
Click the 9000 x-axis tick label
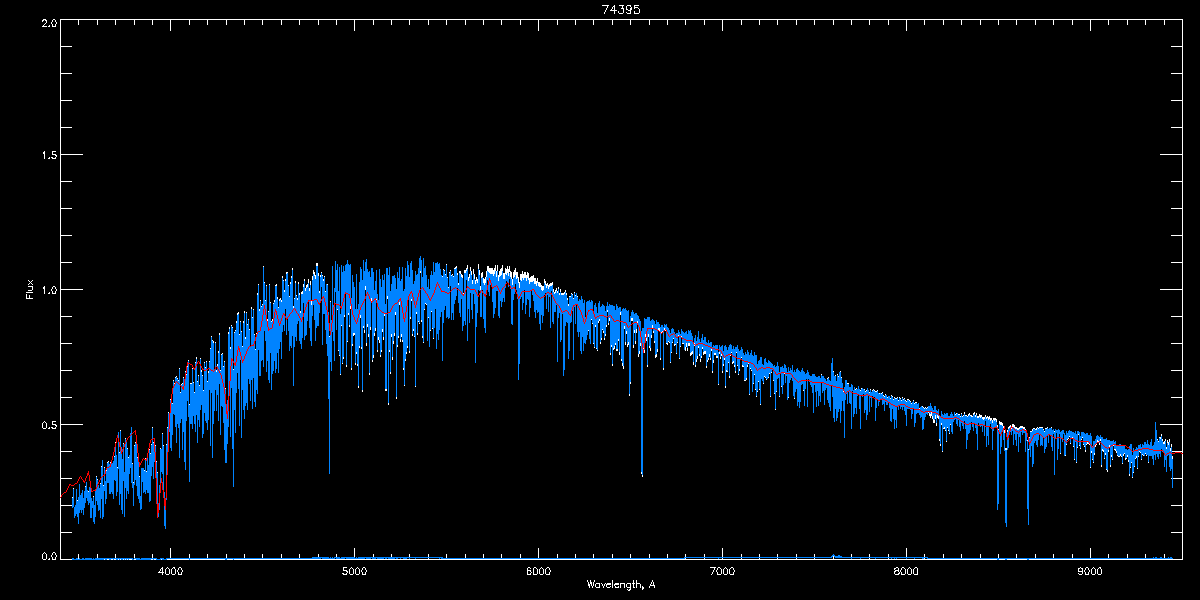1090,572
